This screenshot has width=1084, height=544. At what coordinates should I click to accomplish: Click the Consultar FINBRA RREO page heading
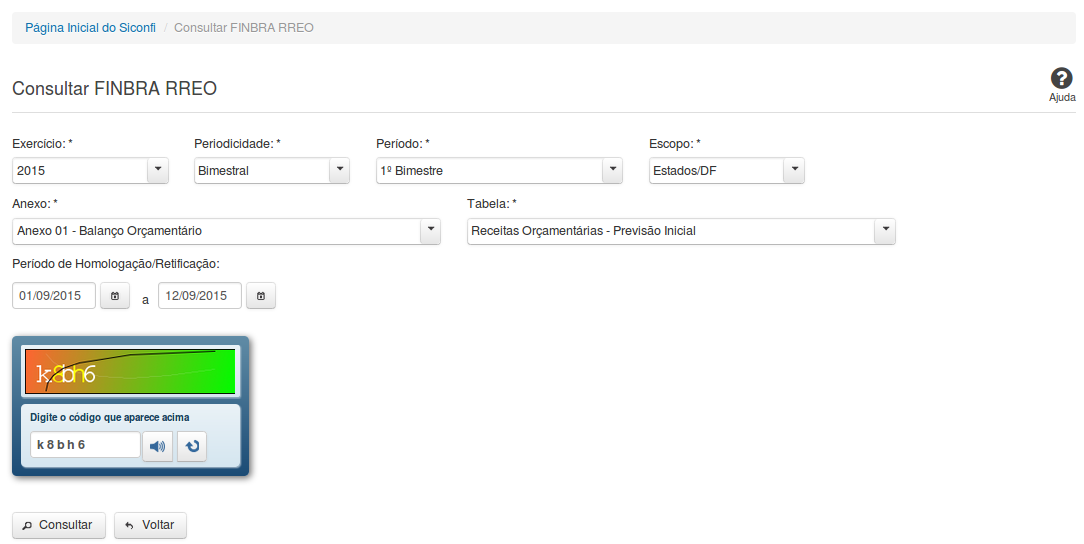point(114,89)
